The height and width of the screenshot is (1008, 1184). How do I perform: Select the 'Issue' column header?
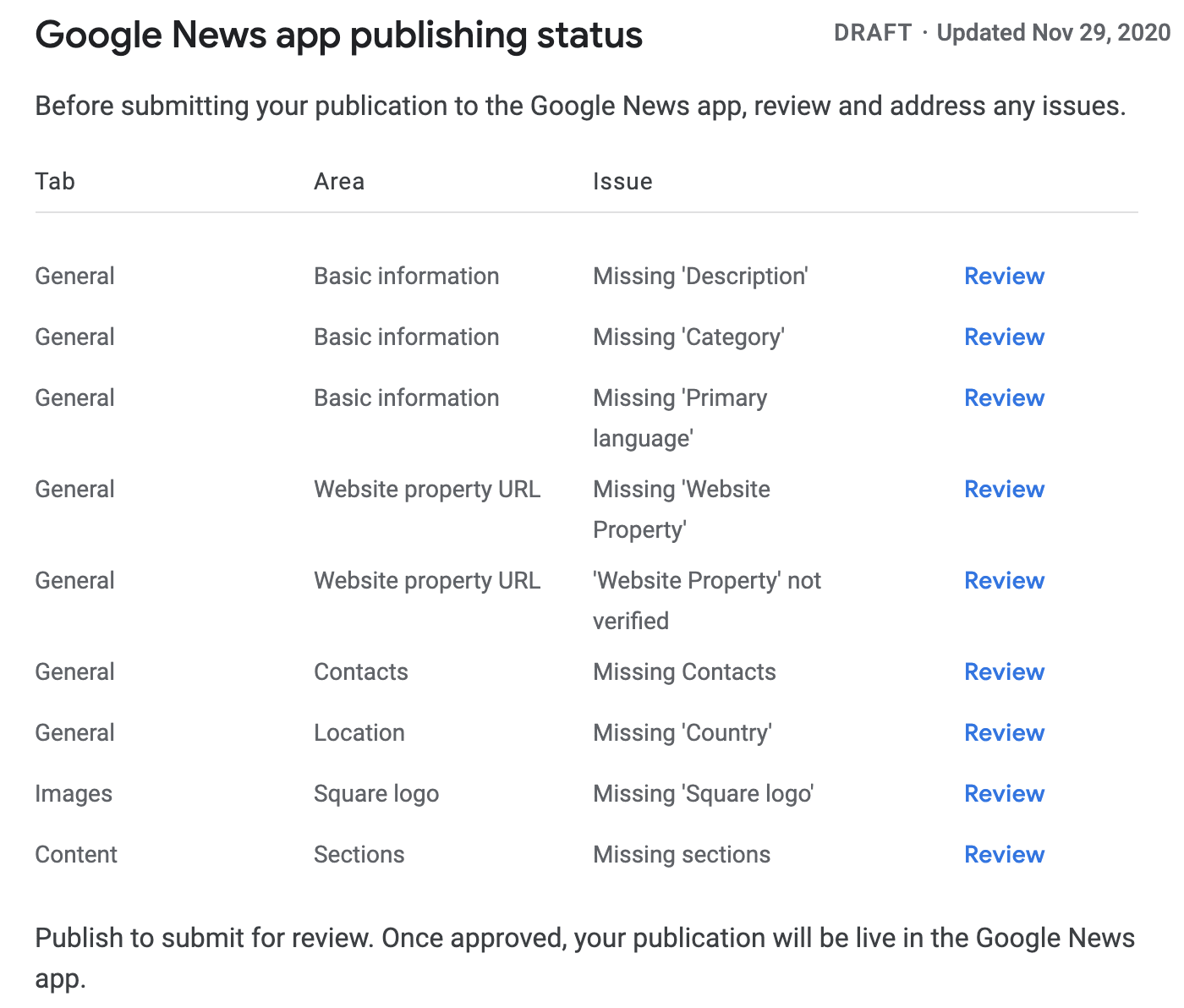pyautogui.click(x=622, y=181)
